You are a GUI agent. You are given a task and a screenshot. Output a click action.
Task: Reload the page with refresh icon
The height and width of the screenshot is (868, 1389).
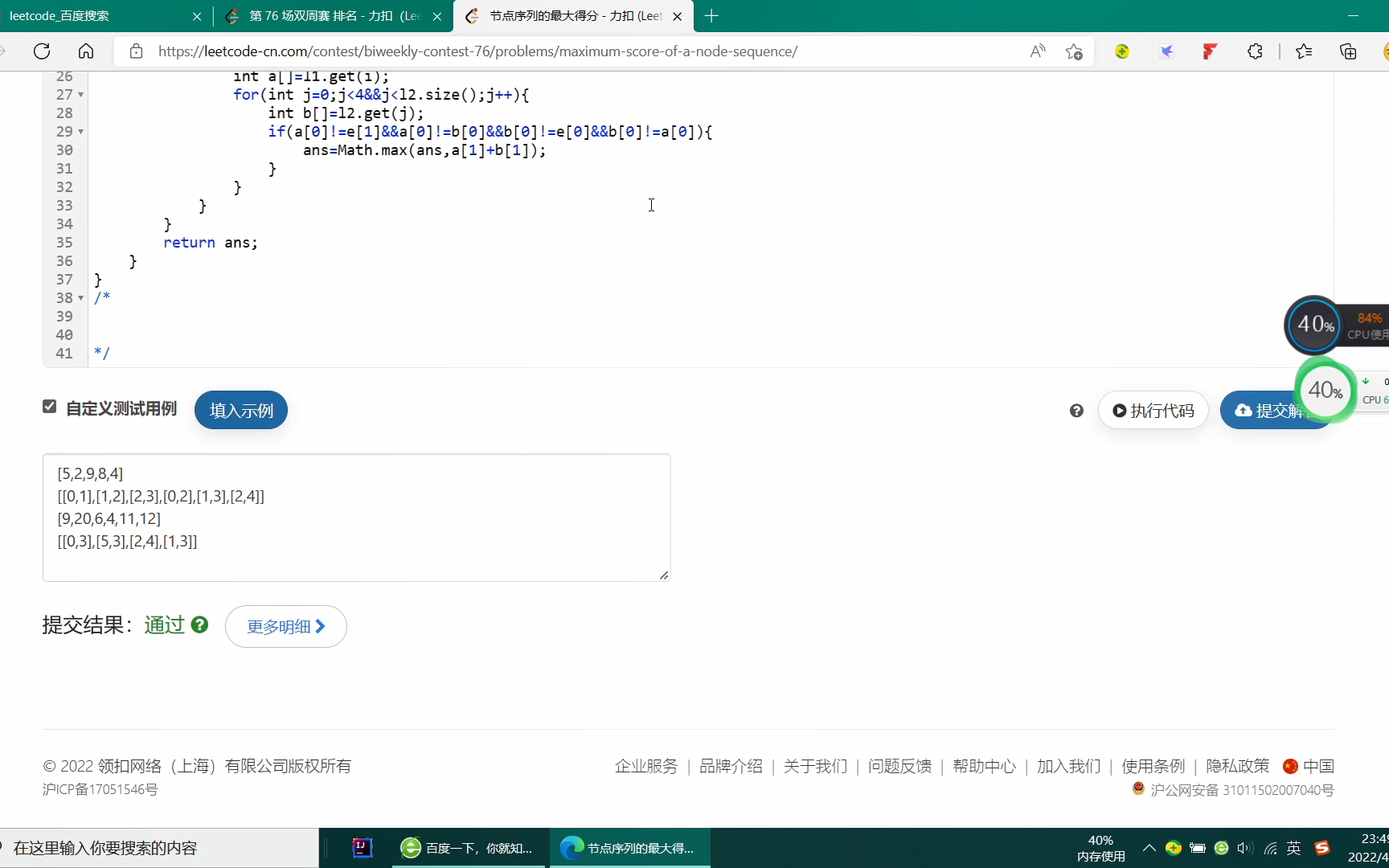42,51
